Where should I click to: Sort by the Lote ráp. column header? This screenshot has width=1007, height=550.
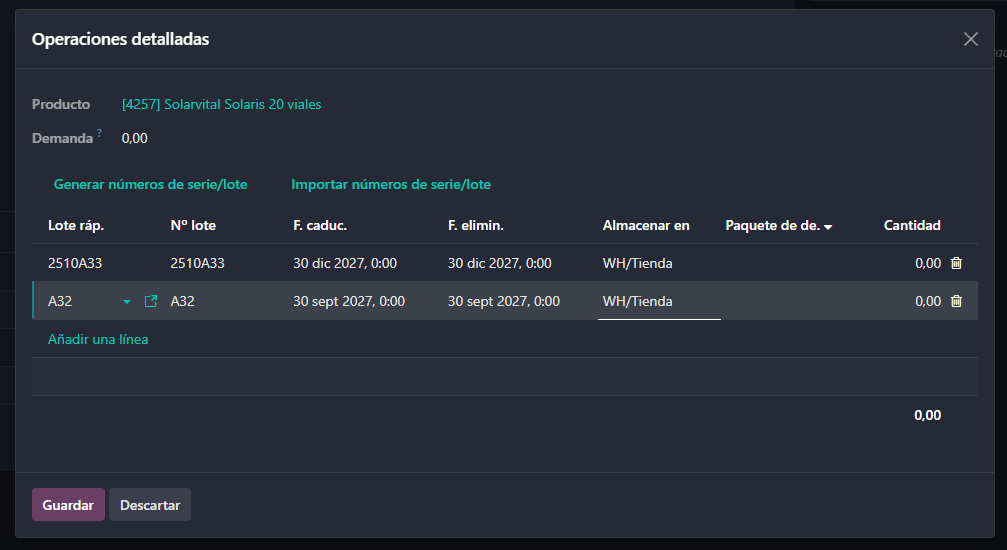coord(76,225)
